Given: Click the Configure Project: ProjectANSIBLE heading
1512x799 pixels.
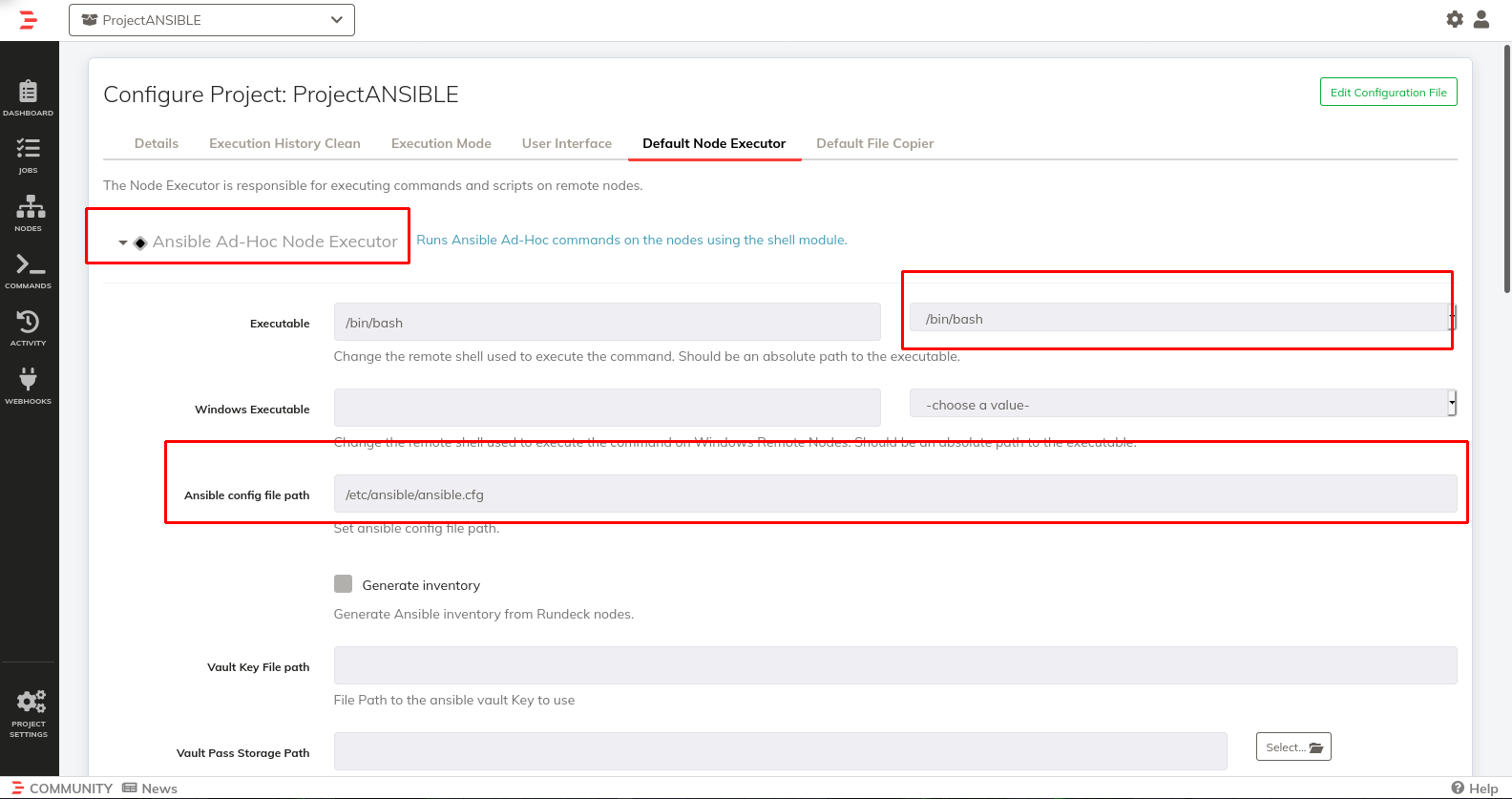Looking at the screenshot, I should [x=281, y=95].
